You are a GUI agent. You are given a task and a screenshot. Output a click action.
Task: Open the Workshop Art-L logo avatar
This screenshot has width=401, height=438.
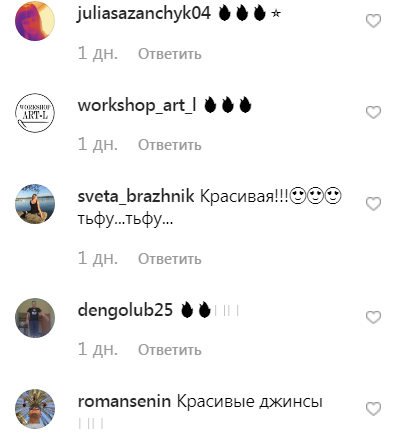35,113
